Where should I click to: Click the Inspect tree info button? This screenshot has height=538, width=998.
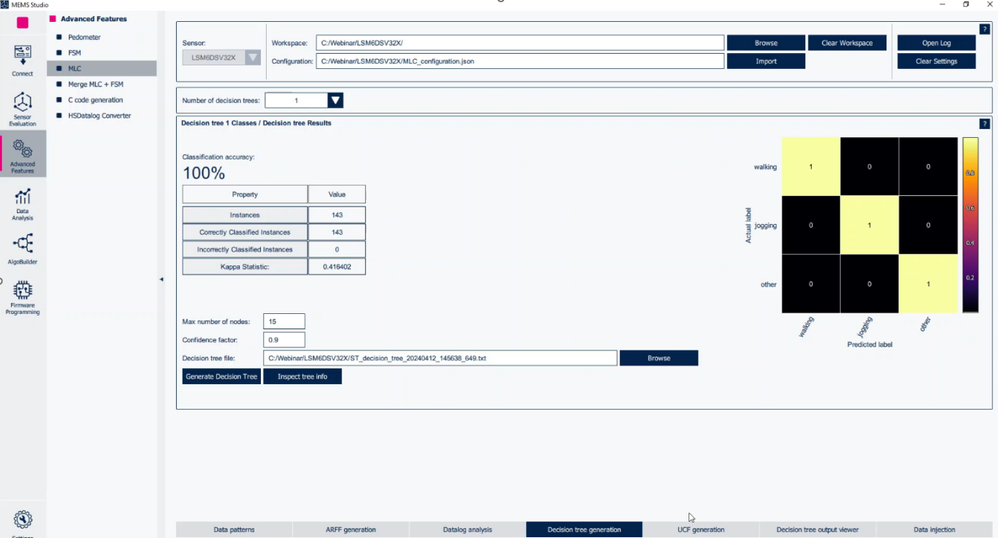pos(302,376)
